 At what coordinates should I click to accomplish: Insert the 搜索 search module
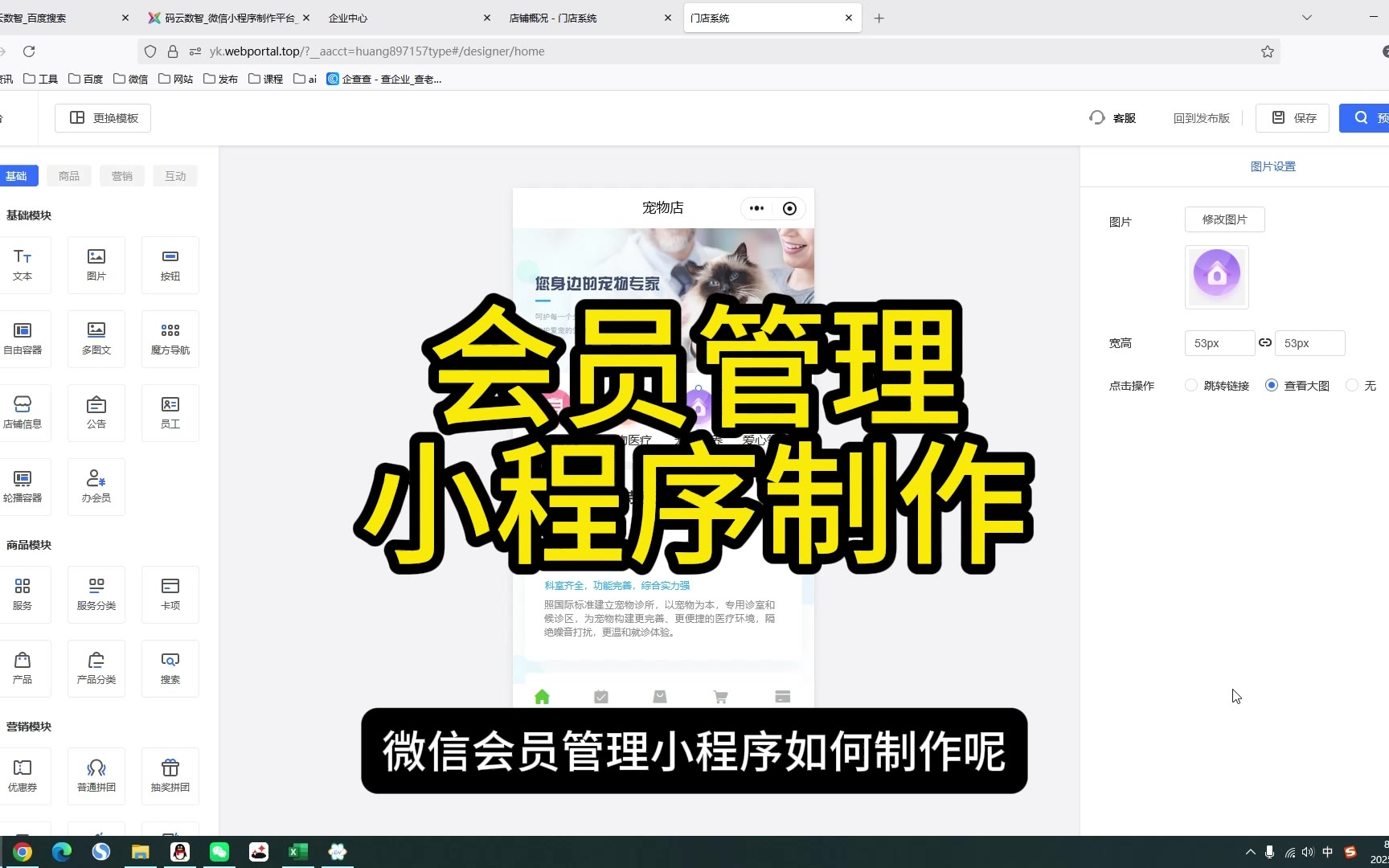coord(170,669)
